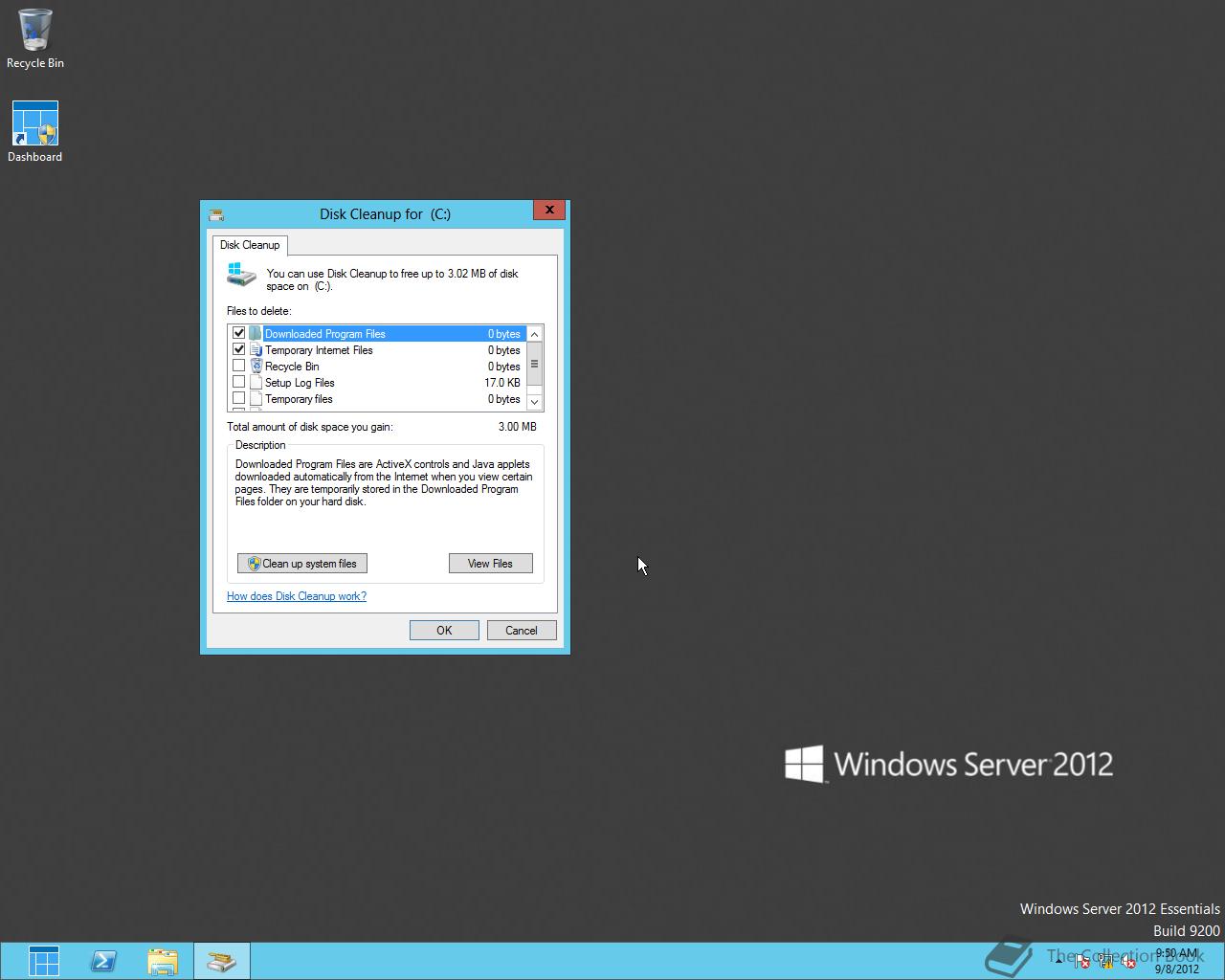Select the Temporary Internet Files row
Viewport: 1225px width, 980px height.
point(377,350)
